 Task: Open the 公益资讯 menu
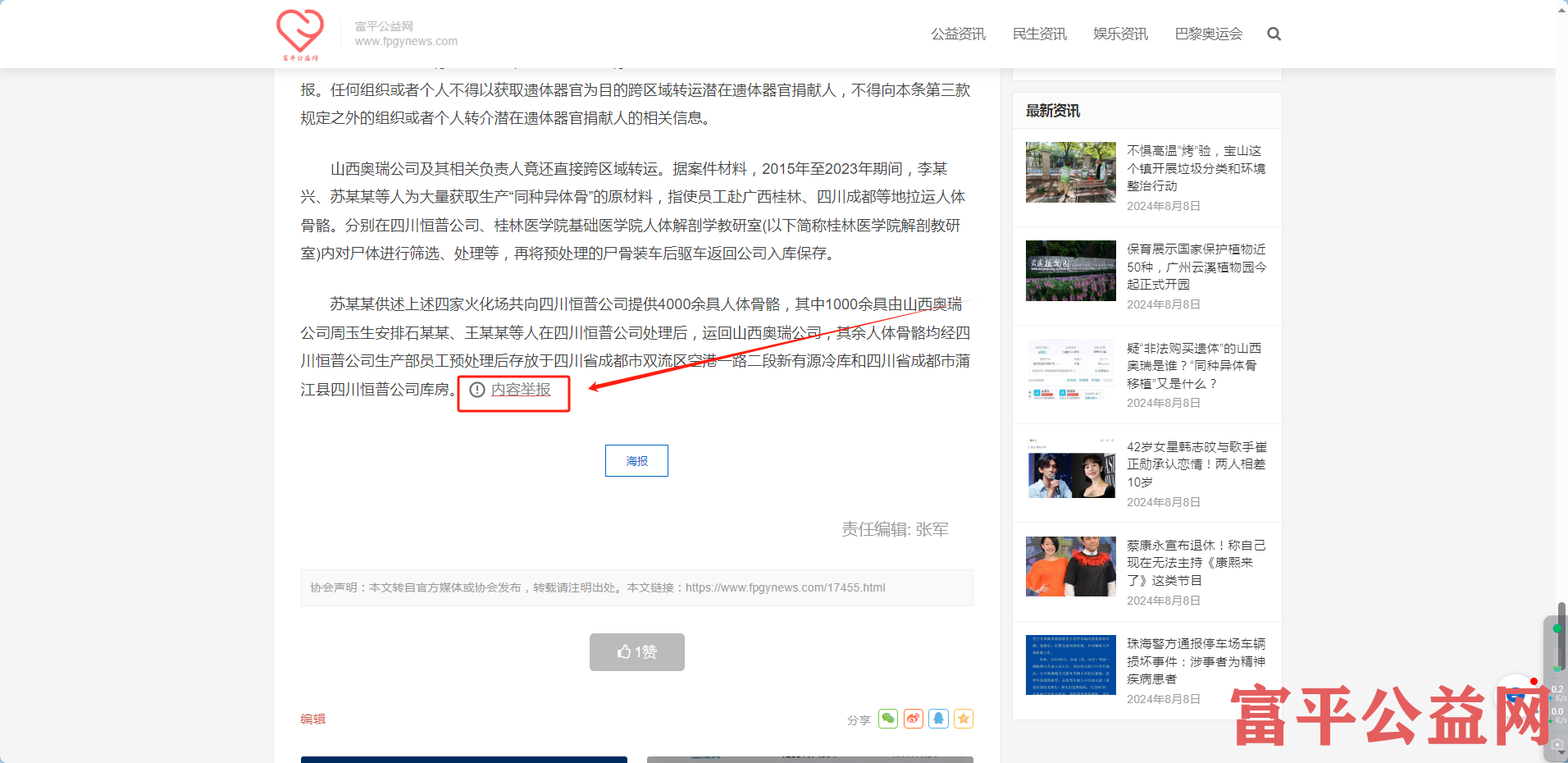point(958,34)
